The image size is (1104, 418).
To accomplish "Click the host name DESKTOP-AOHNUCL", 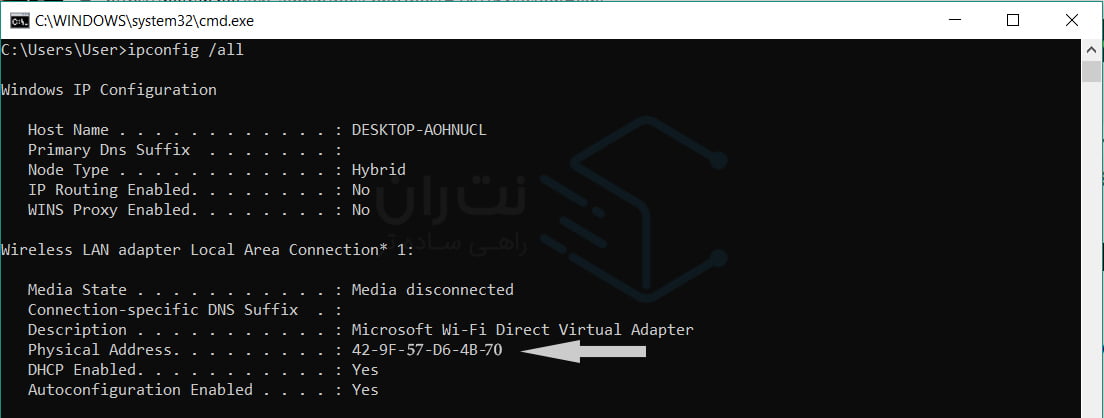I will pyautogui.click(x=419, y=130).
